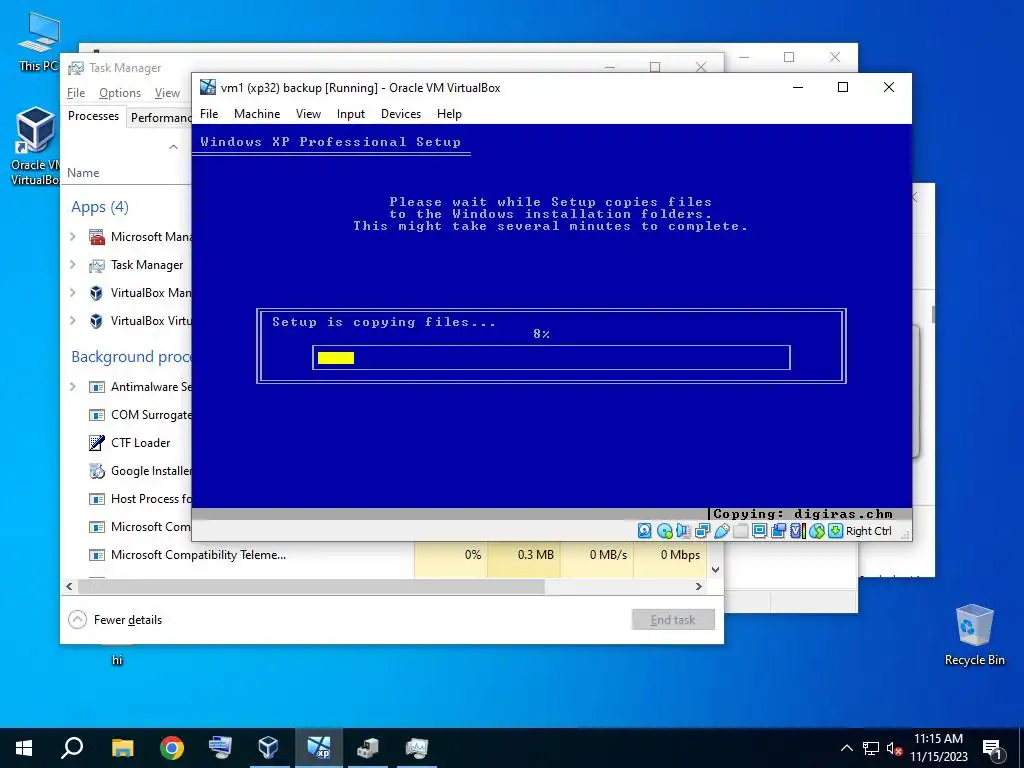The width and height of the screenshot is (1024, 768).
Task: Click the 0.3 MB memory cell
Action: (524, 555)
